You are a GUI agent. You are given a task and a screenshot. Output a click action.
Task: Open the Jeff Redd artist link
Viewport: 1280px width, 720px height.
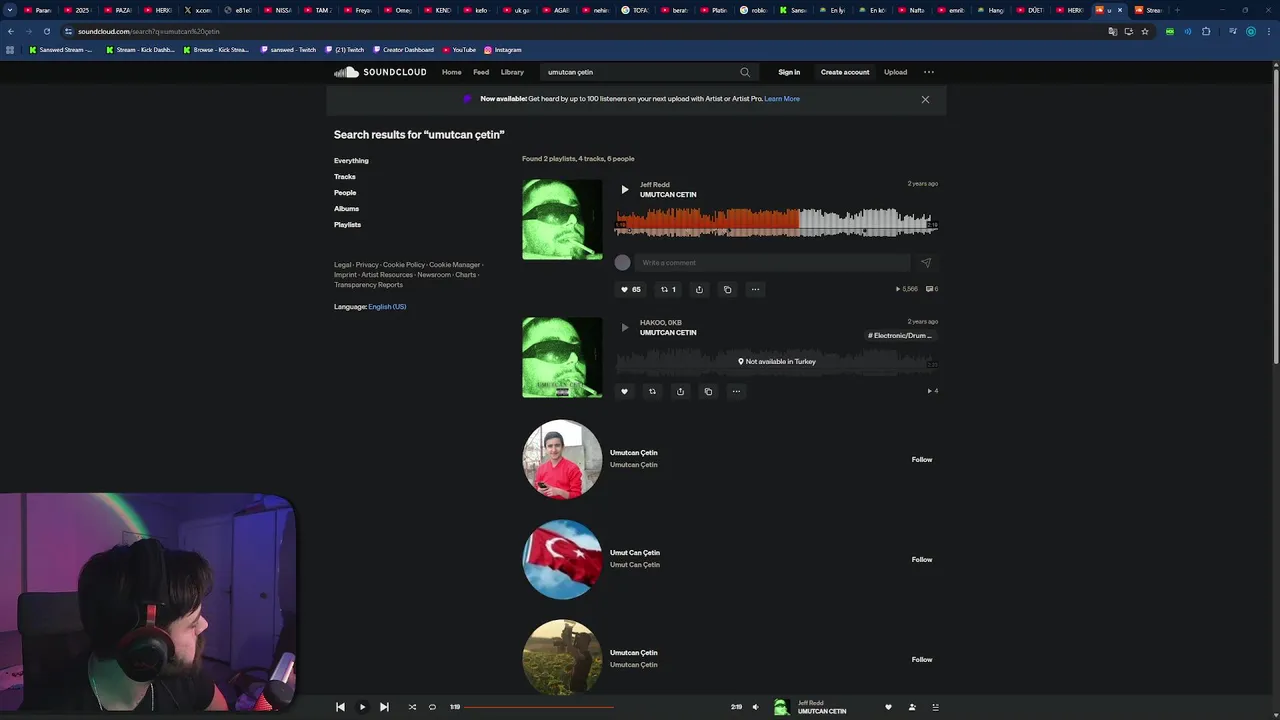click(x=655, y=185)
